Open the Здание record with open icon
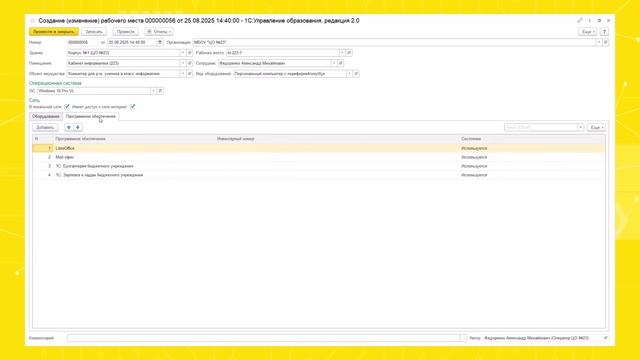The height and width of the screenshot is (360, 640). tap(189, 53)
